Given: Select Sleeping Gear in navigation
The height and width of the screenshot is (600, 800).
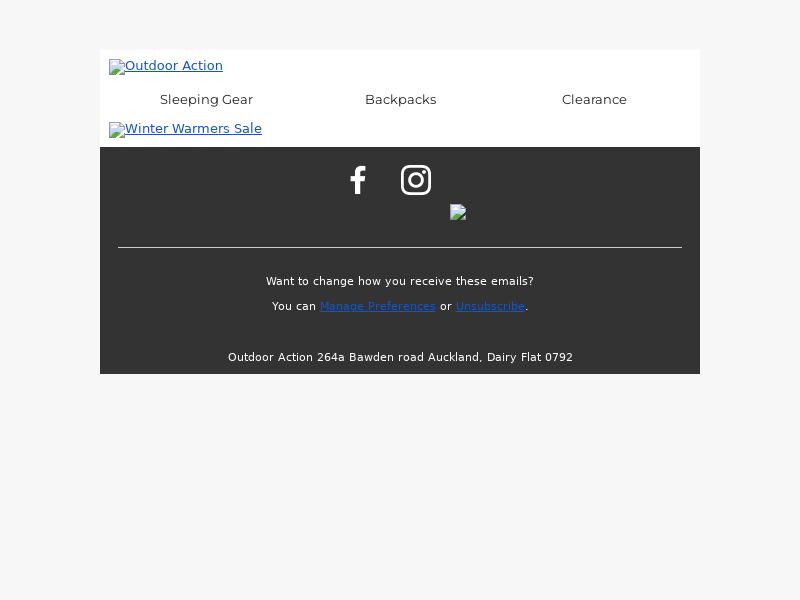Looking at the screenshot, I should point(206,99).
